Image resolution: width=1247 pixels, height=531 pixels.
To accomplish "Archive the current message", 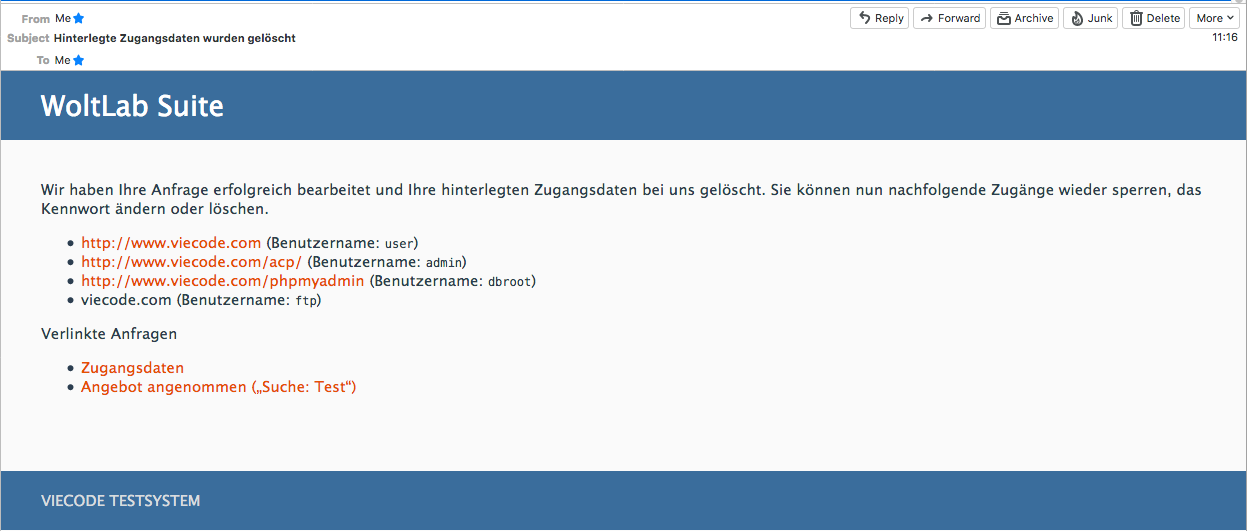I will (1024, 18).
